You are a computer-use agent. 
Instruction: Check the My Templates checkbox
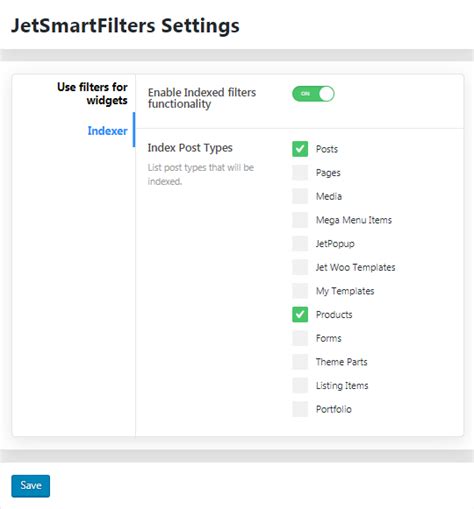[x=300, y=291]
